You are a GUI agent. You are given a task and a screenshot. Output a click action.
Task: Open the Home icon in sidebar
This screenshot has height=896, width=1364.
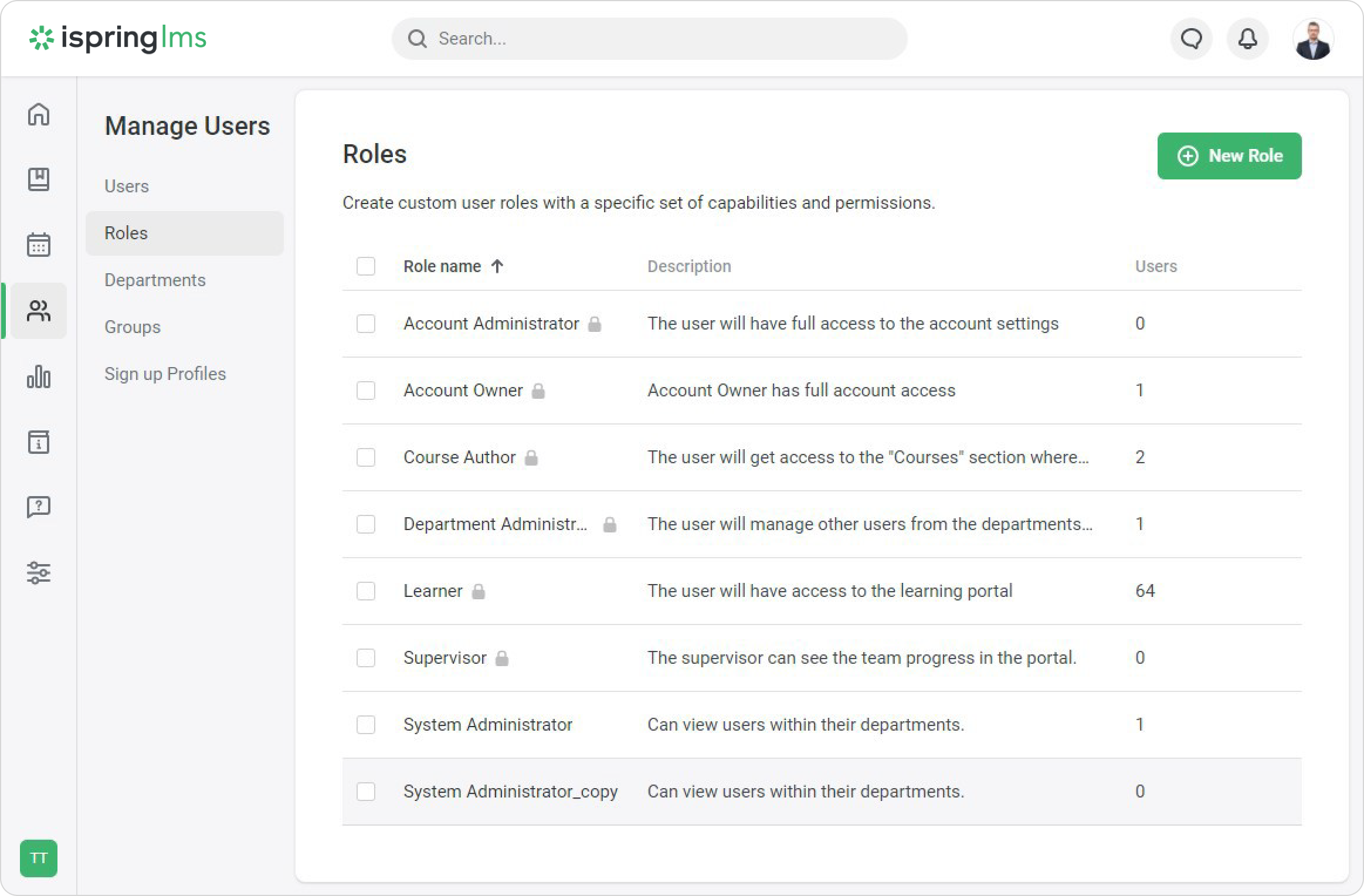click(39, 114)
